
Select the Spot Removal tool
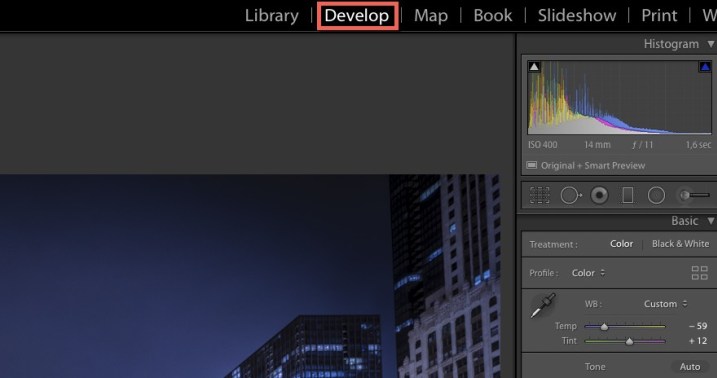(571, 195)
